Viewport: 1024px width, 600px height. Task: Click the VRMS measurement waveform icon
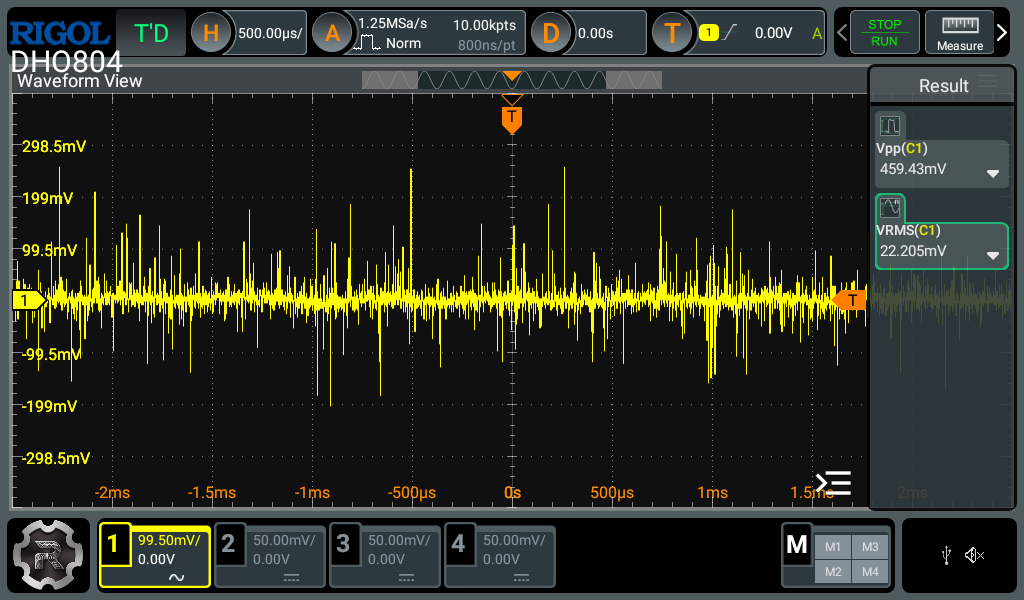tap(890, 208)
